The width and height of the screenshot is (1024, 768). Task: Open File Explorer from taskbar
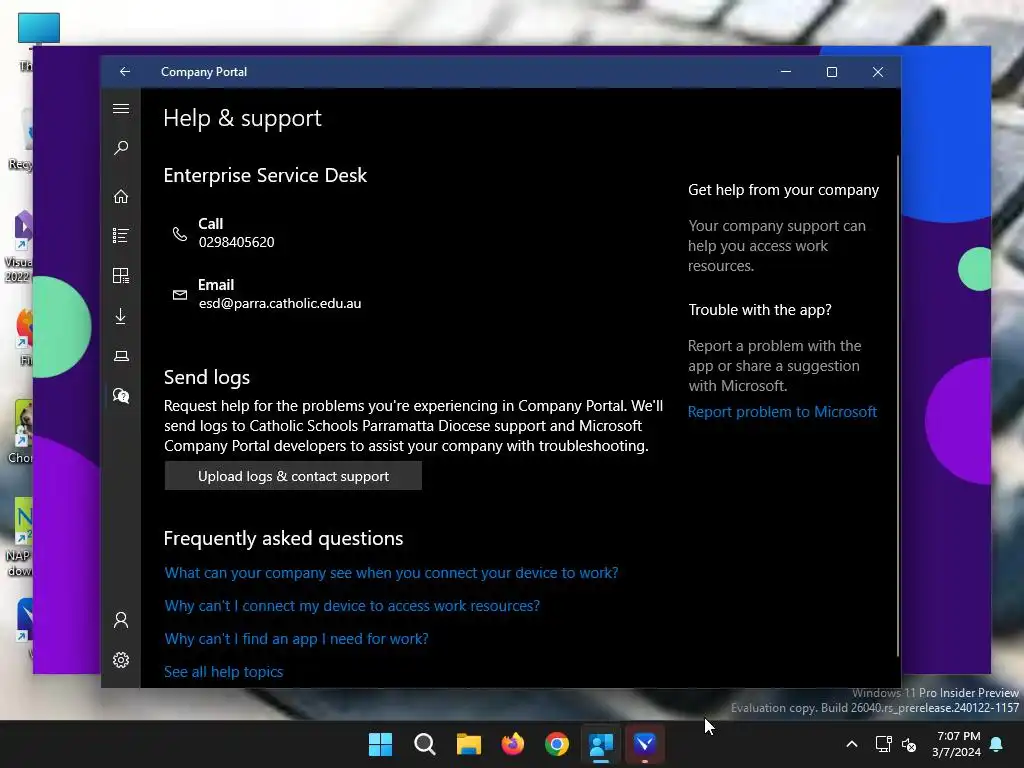468,744
